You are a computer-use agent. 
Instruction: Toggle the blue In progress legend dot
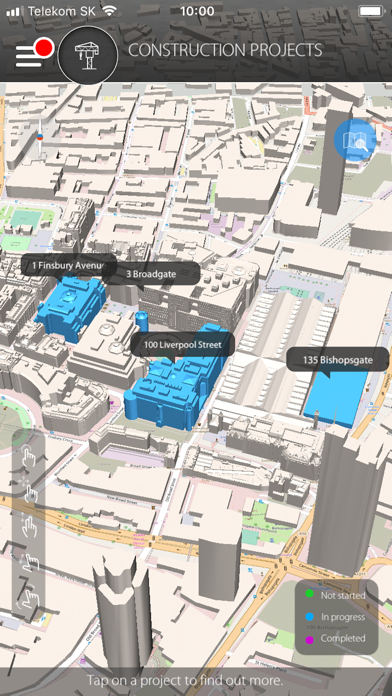click(309, 617)
